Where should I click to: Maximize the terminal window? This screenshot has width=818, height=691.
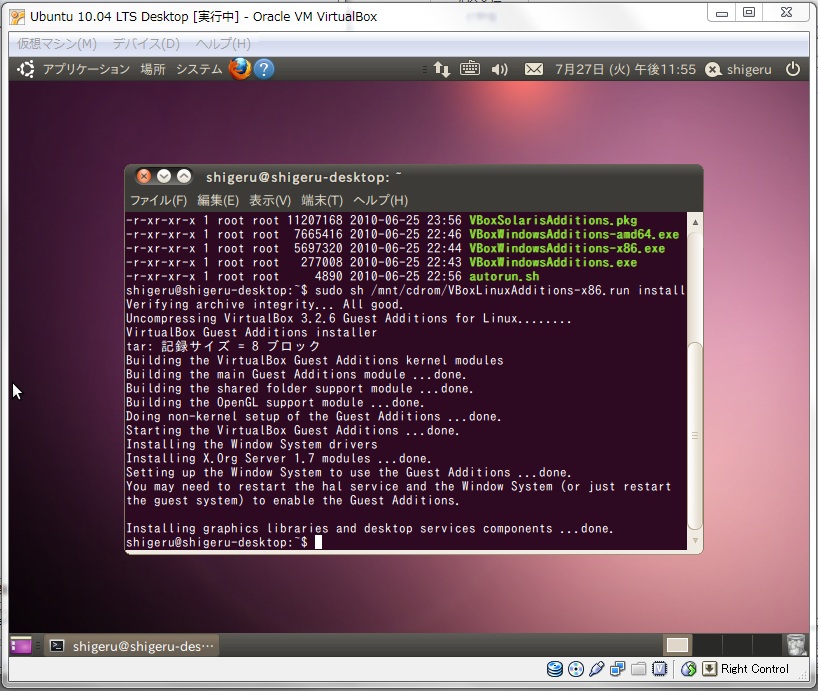click(x=184, y=176)
